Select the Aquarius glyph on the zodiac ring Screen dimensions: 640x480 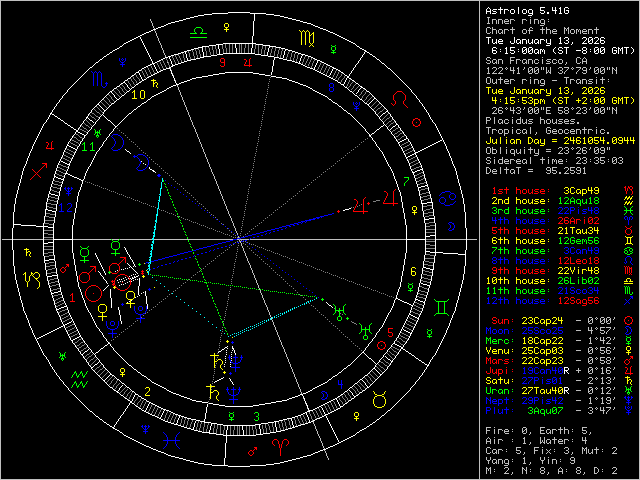coord(81,380)
